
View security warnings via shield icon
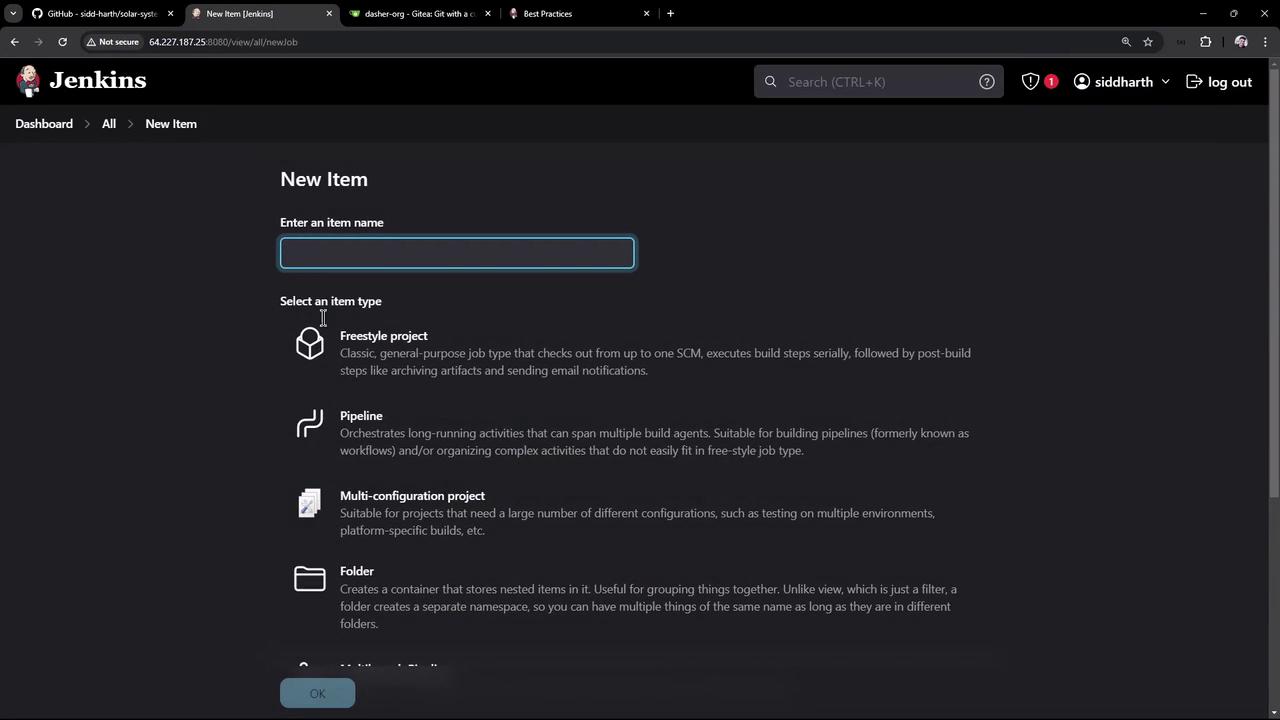1030,82
